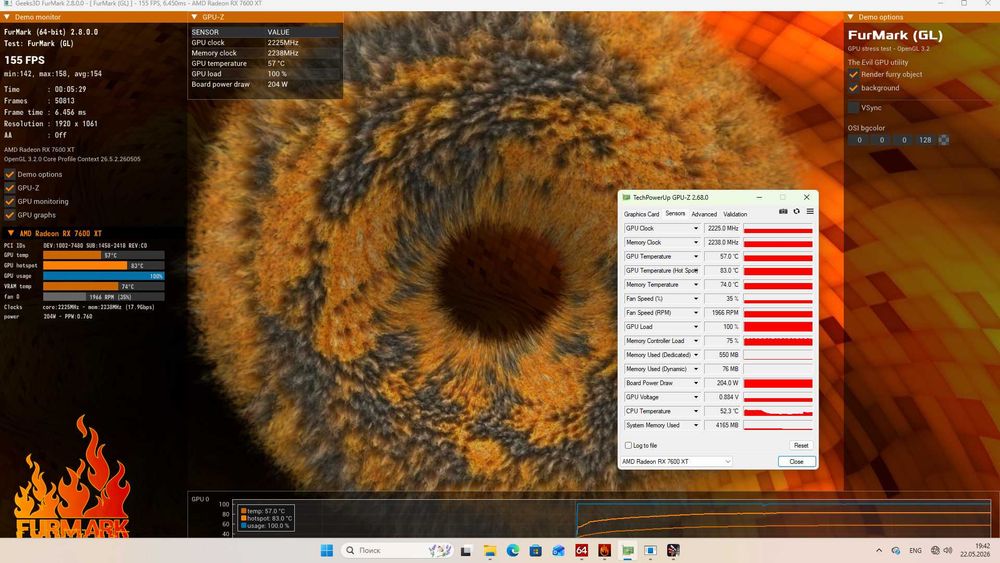
Task: Show hidden system tray icons
Action: click(879, 550)
